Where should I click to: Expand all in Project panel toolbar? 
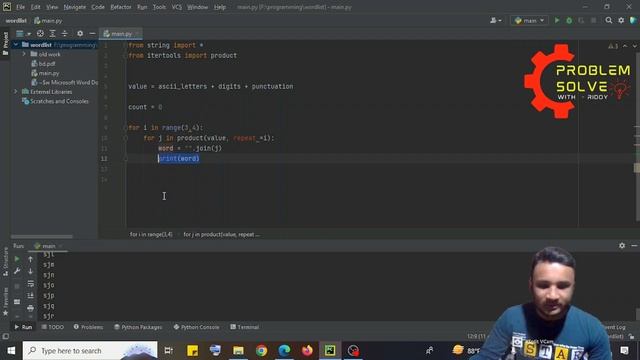tap(52, 33)
